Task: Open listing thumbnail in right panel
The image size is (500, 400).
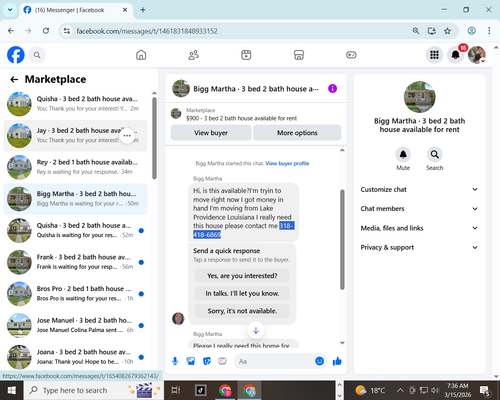Action: (419, 97)
